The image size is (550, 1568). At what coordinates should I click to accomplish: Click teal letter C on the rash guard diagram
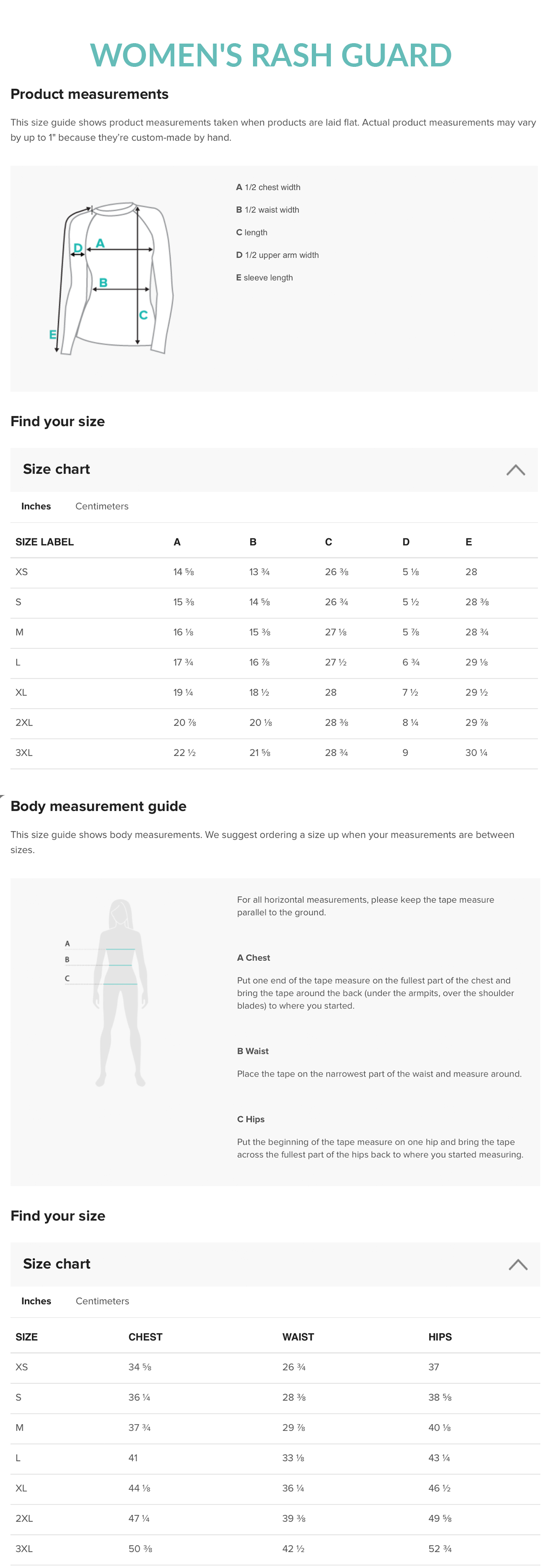click(143, 315)
